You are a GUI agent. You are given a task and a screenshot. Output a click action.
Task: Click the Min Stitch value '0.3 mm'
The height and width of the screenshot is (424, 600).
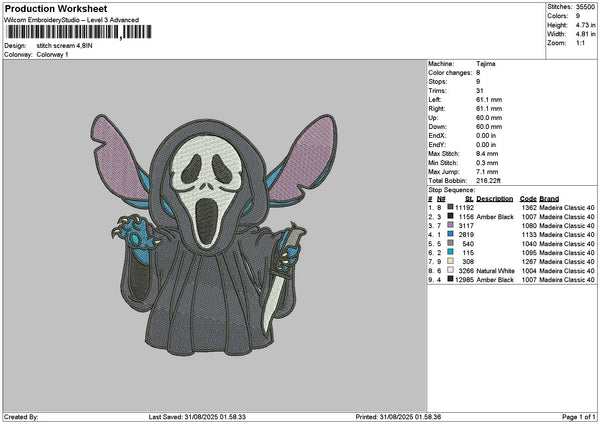point(487,163)
